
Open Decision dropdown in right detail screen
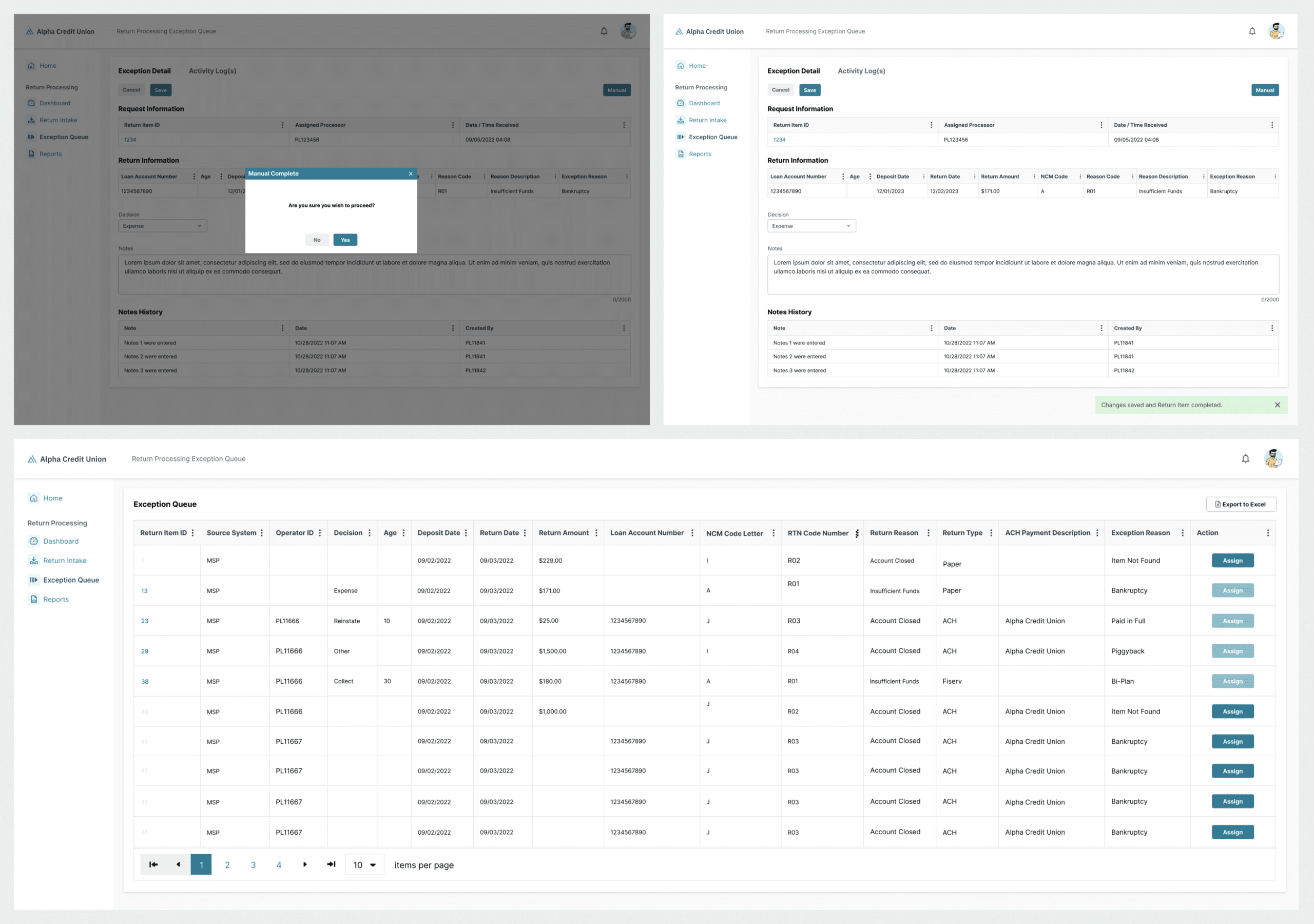(811, 226)
